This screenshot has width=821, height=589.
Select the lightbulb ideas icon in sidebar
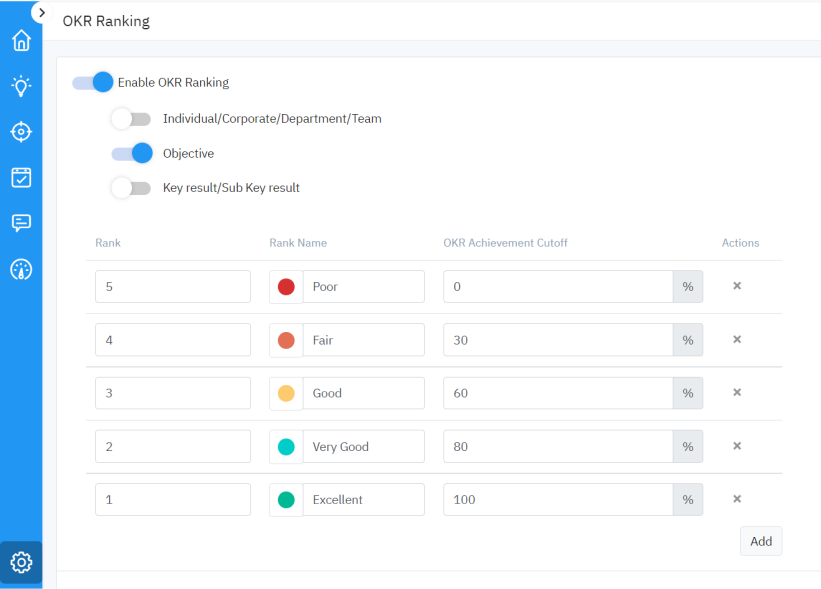[21, 86]
